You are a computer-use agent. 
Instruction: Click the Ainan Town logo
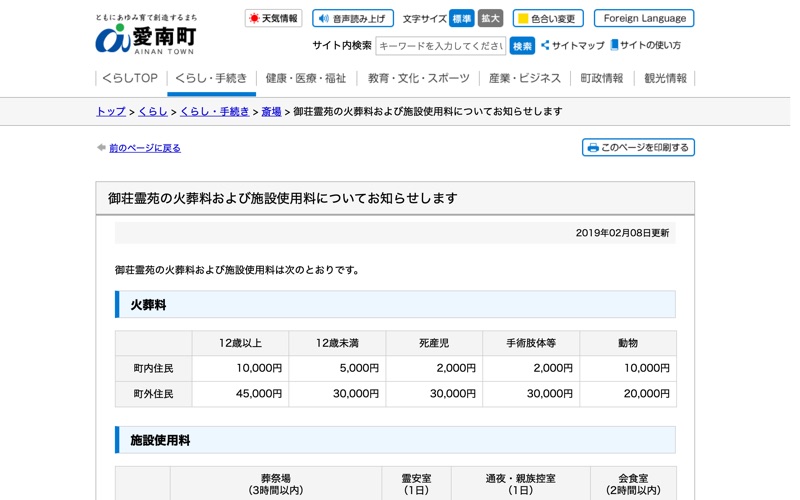point(146,35)
